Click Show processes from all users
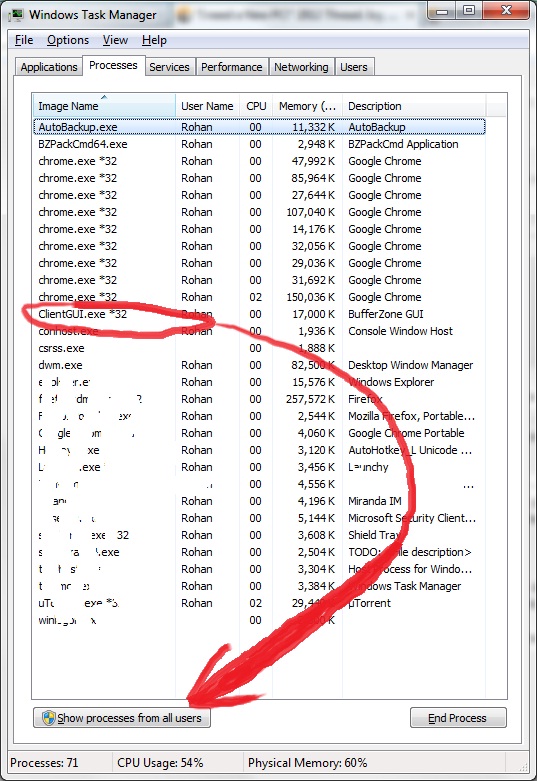The image size is (537, 781). point(122,718)
